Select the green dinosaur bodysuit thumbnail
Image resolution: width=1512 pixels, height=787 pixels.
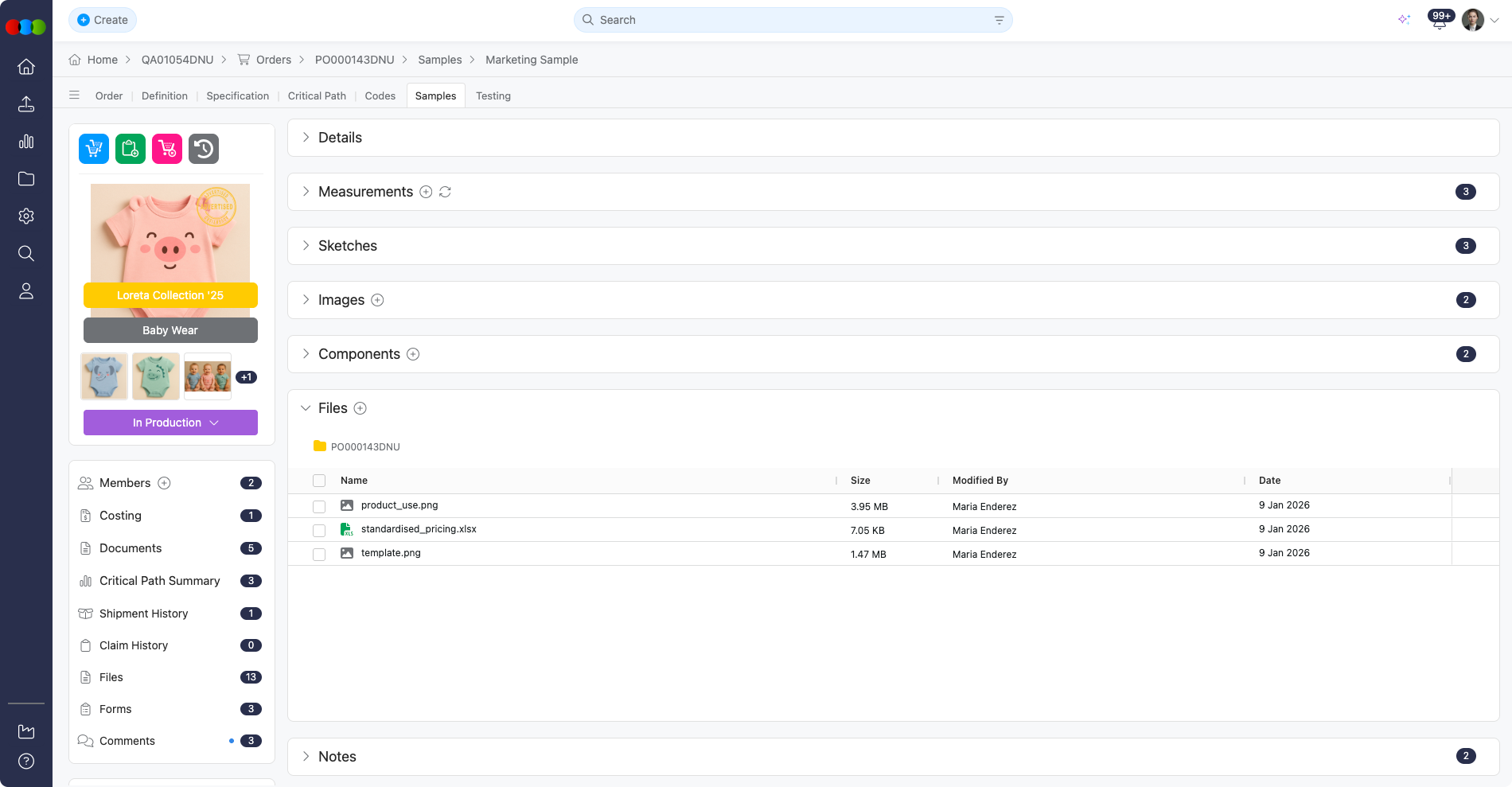[x=156, y=376]
